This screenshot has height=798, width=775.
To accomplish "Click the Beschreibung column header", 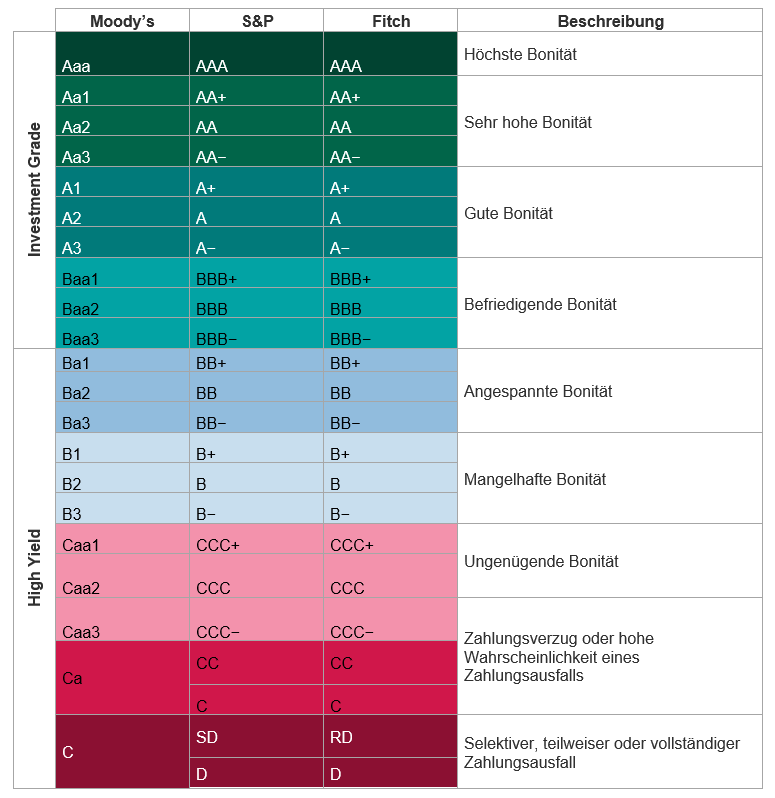I will (x=610, y=21).
